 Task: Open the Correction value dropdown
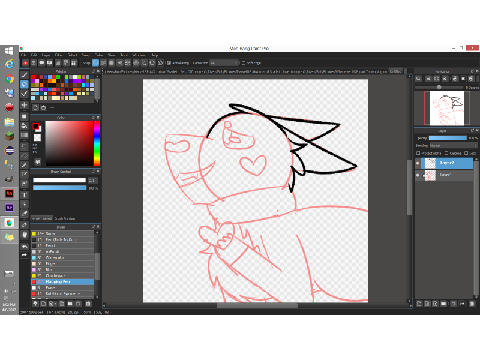pos(224,63)
